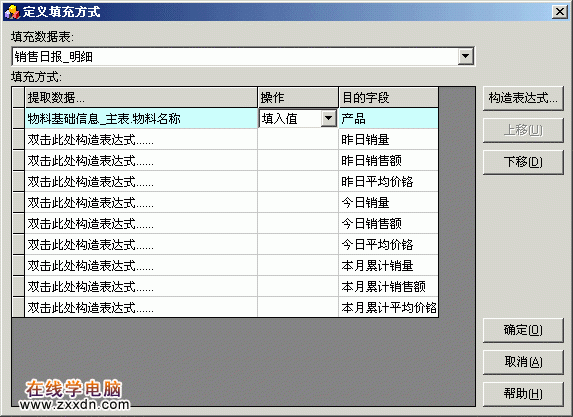
Task: Click the 上移(U) button
Action: [523, 130]
